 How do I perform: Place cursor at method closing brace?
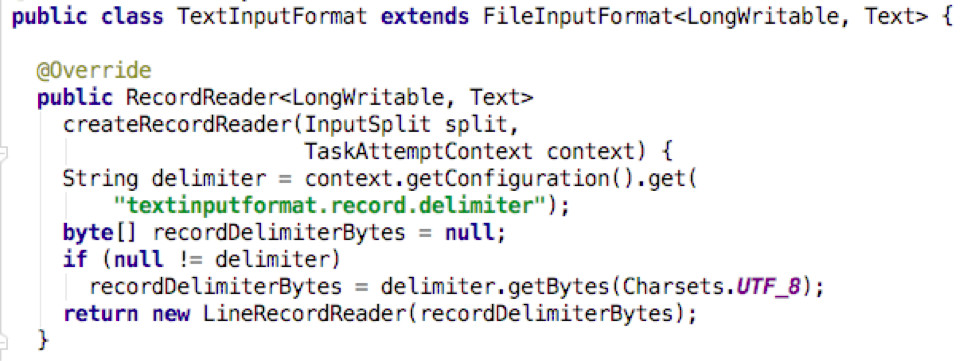[x=42, y=340]
